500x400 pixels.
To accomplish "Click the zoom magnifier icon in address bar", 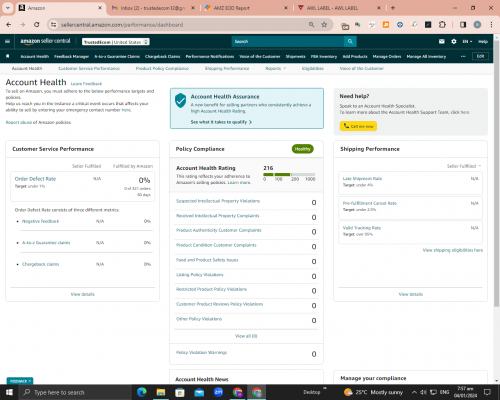I will [311, 25].
